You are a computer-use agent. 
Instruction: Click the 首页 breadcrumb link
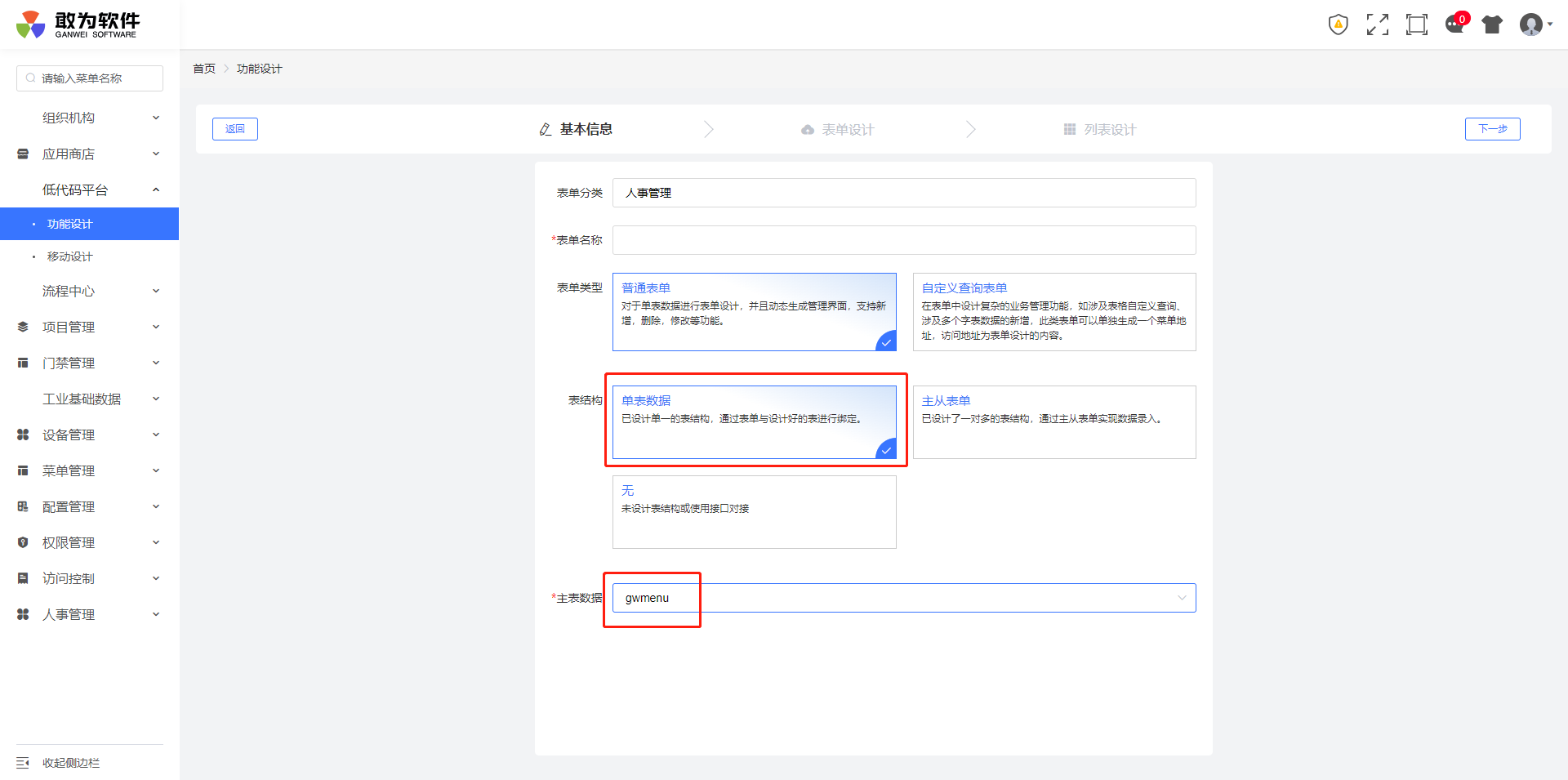[204, 69]
